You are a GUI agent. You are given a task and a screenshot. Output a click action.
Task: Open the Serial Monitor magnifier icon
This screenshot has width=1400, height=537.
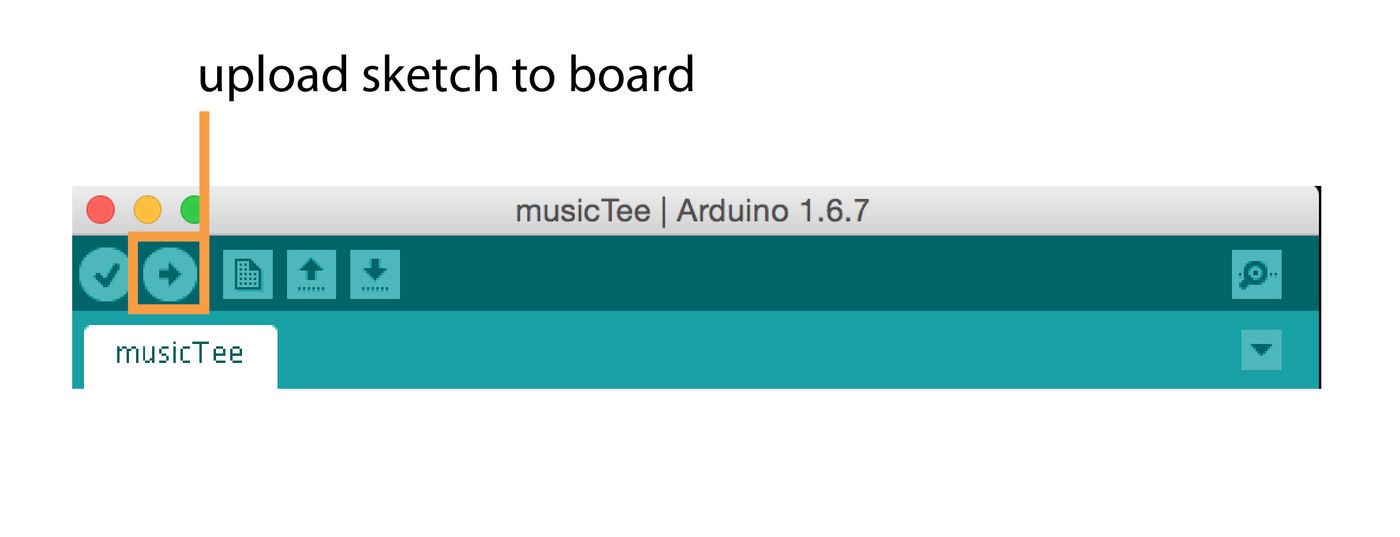pyautogui.click(x=1256, y=274)
